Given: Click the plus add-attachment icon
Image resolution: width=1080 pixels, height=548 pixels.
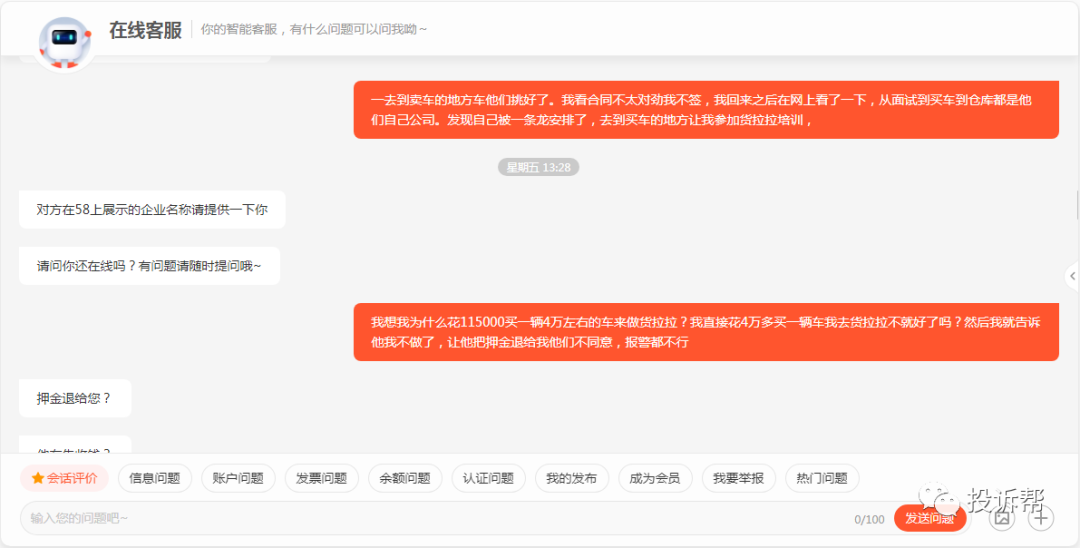Looking at the screenshot, I should 1041,518.
